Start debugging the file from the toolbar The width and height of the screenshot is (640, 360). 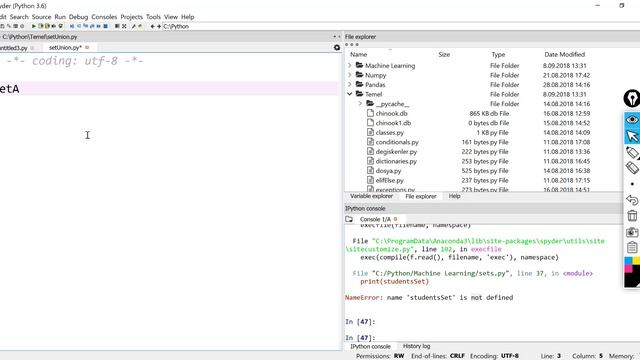click(x=72, y=26)
